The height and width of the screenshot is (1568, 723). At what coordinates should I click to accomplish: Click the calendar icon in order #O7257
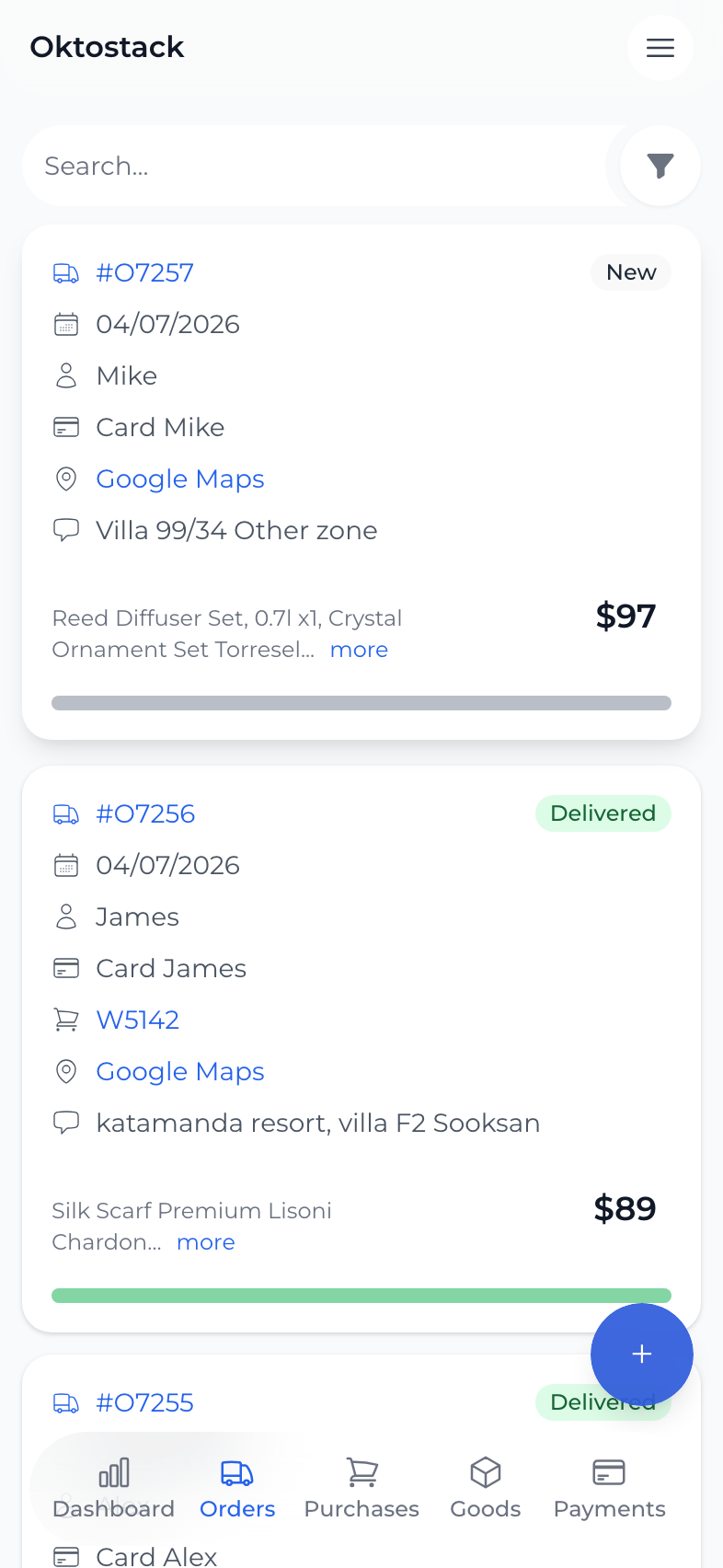pos(66,324)
